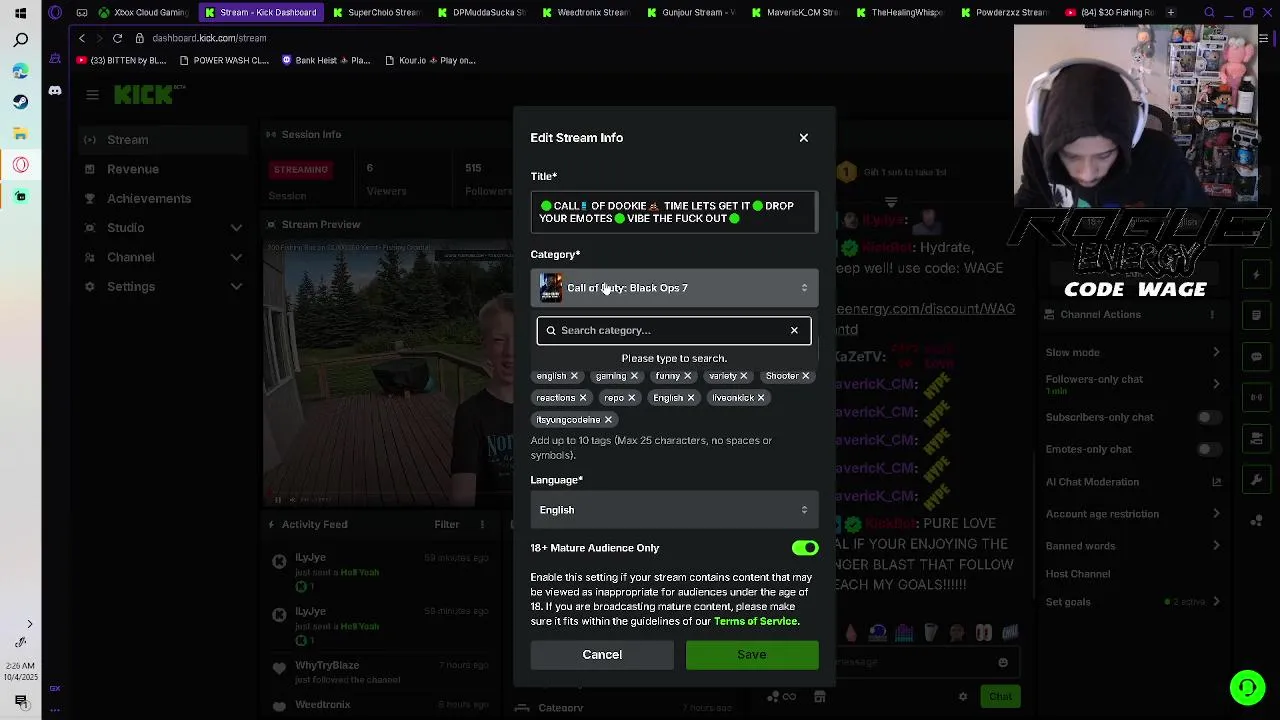Open Microsoft Edge from the taskbar
Screen dimensions: 1280x720
click(20, 72)
